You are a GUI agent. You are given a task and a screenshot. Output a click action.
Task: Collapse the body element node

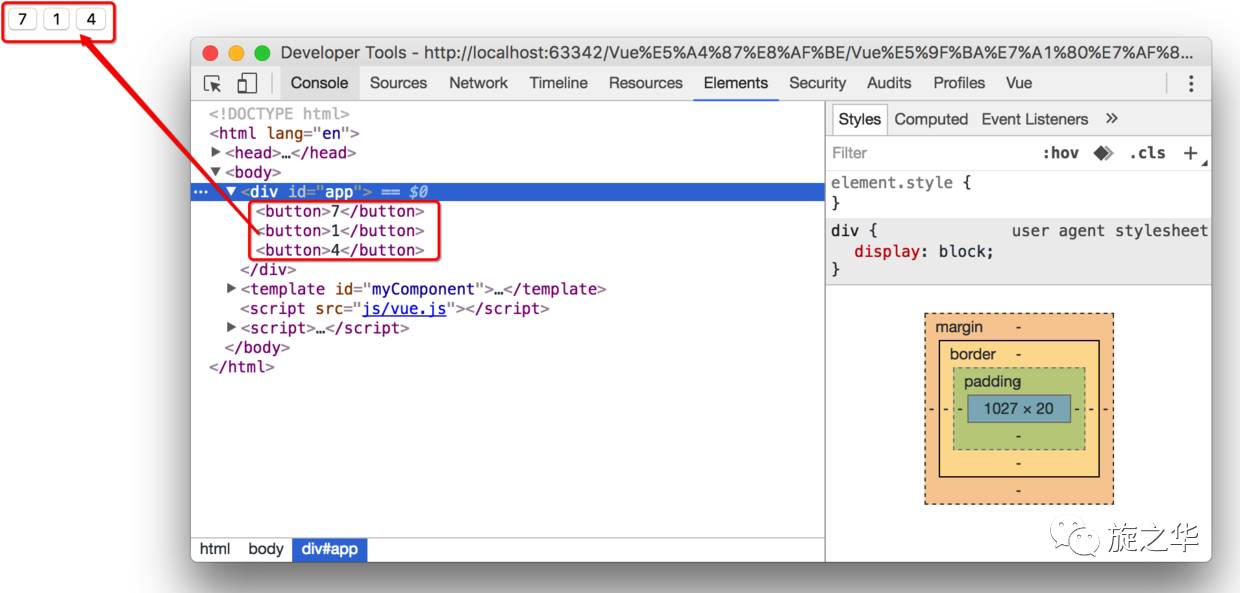pyautogui.click(x=216, y=172)
